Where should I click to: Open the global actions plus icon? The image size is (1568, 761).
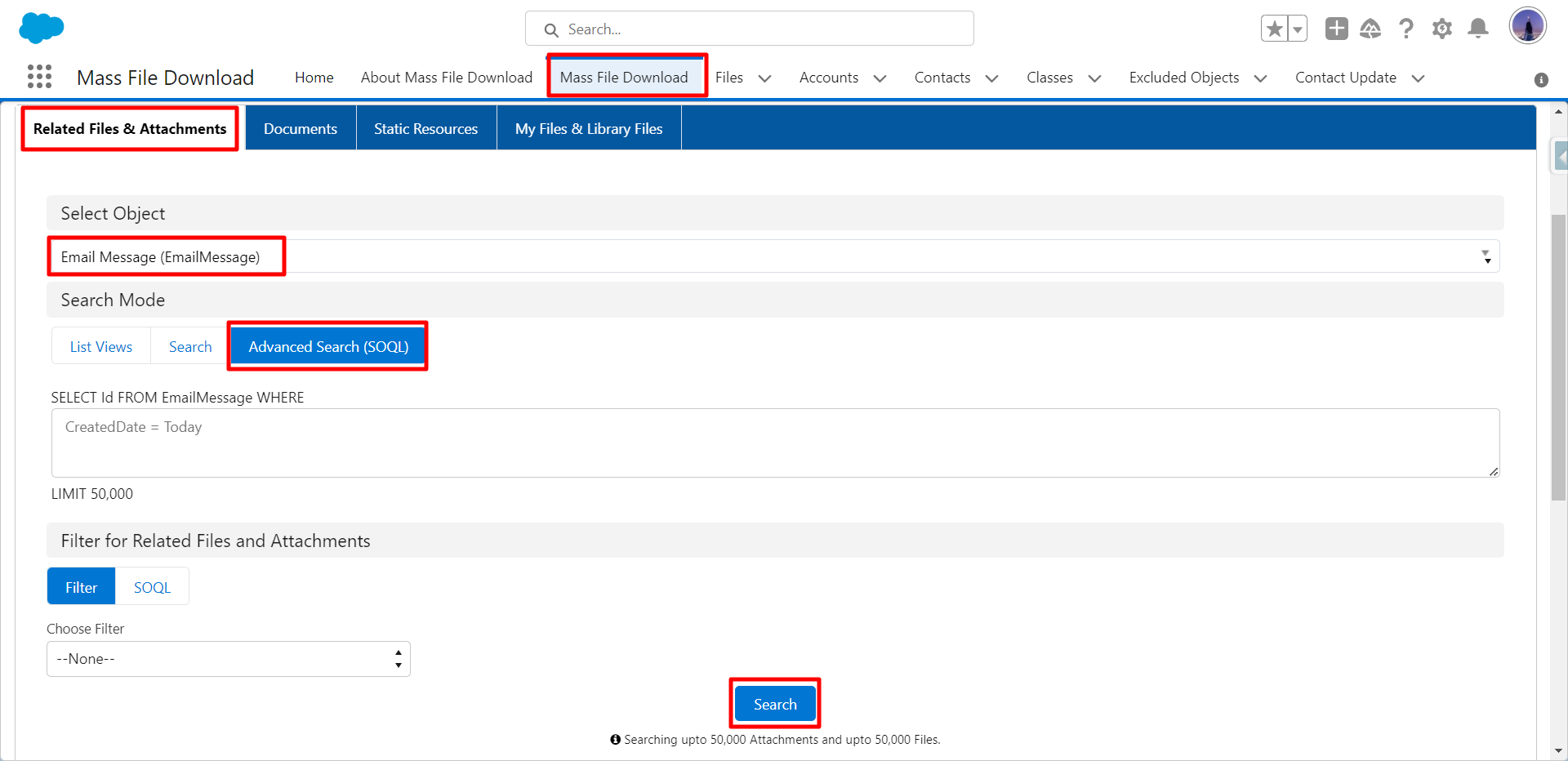tap(1336, 29)
